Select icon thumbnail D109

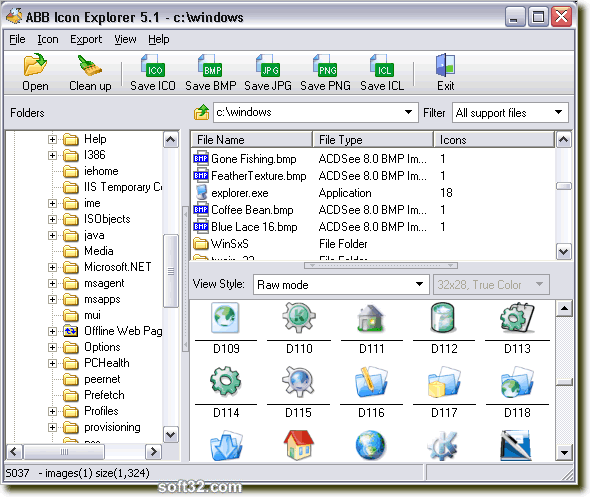(225, 317)
